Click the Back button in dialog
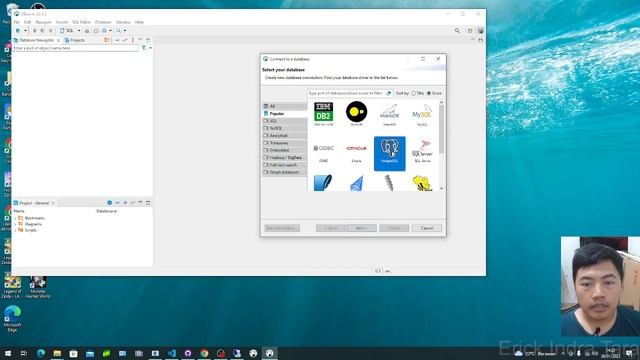Screen dimensions: 640x360 pyautogui.click(x=331, y=228)
